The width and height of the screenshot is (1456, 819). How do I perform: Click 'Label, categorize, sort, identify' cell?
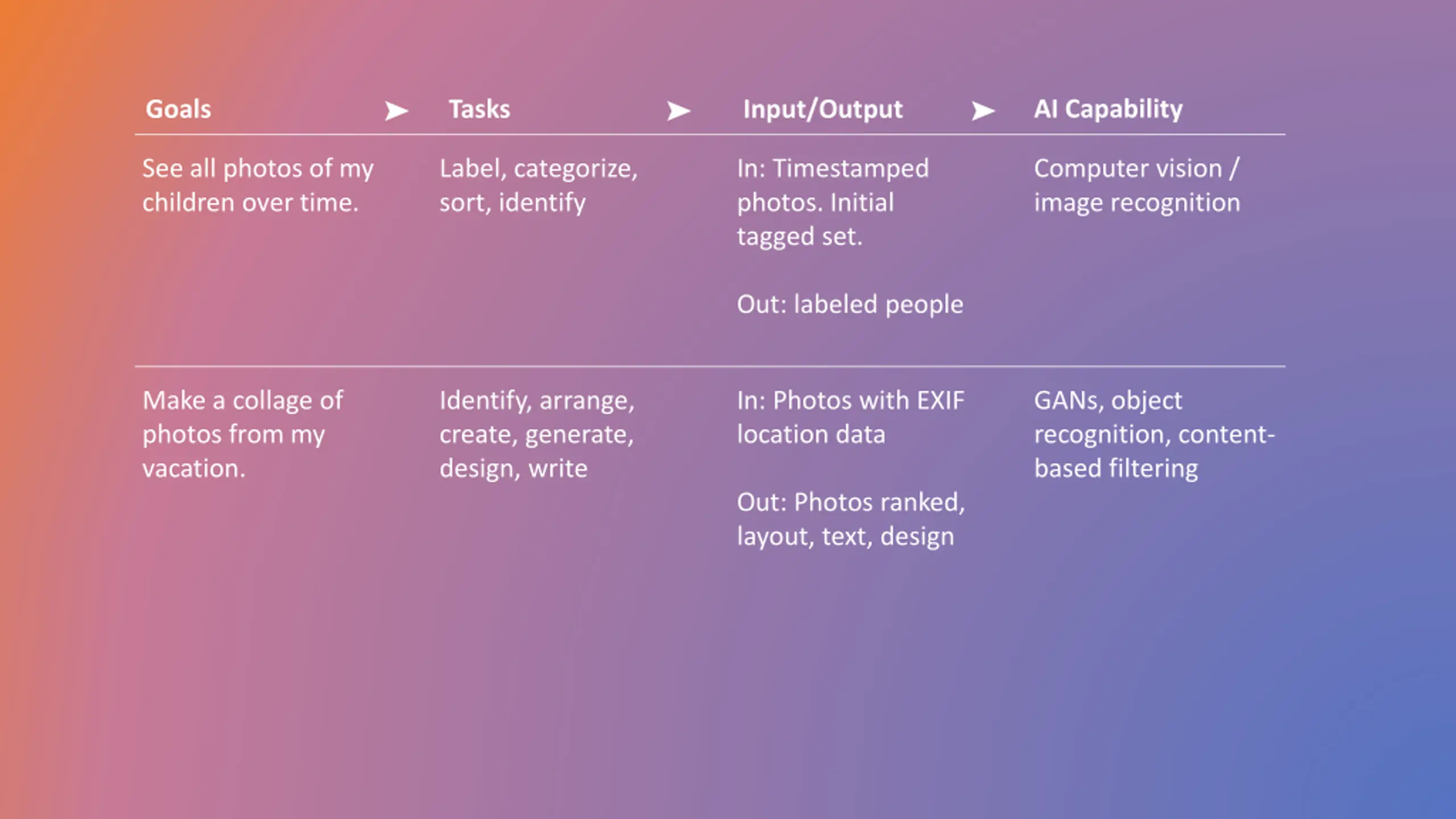539,185
